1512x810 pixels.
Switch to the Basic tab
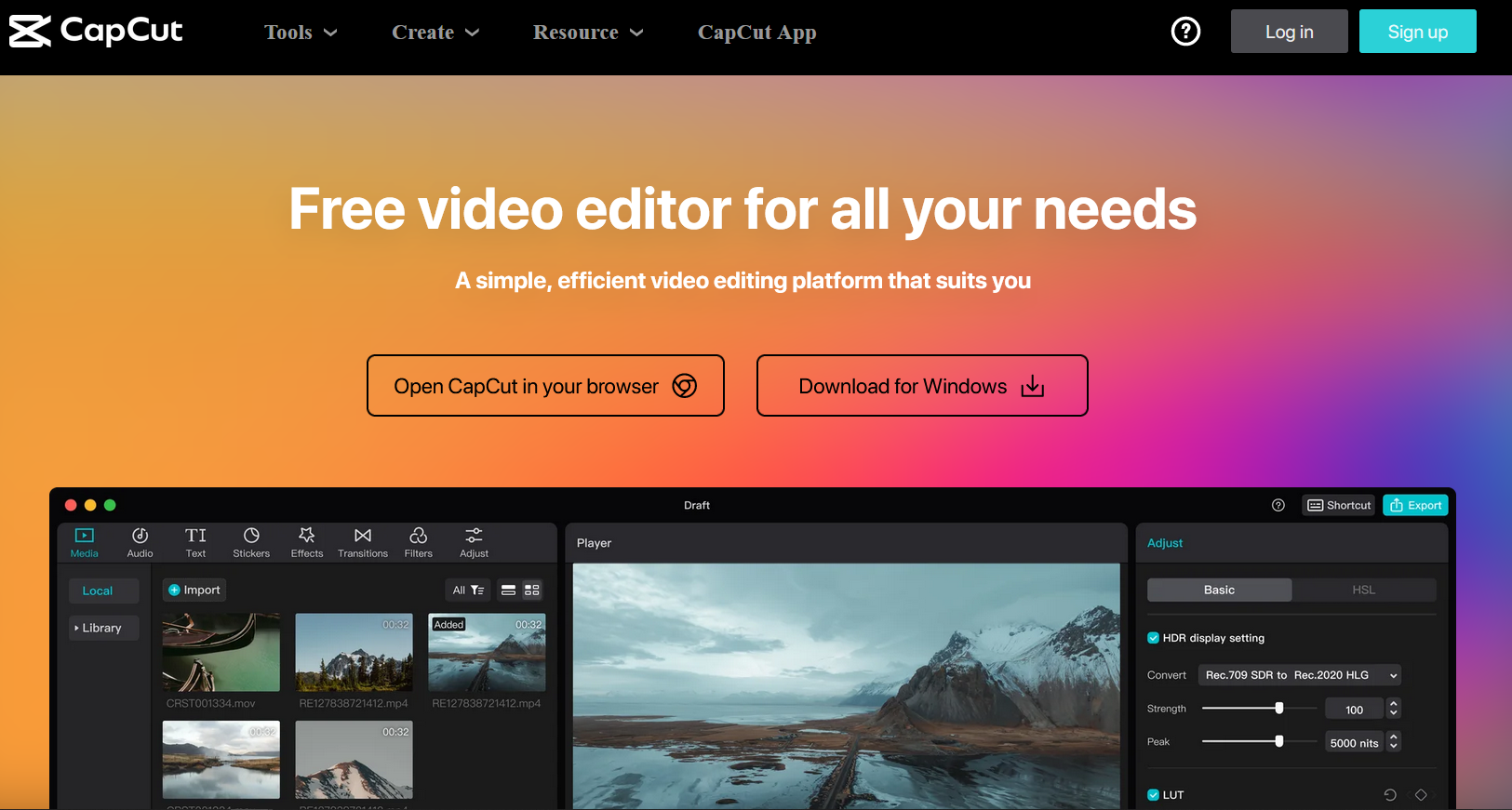point(1219,590)
